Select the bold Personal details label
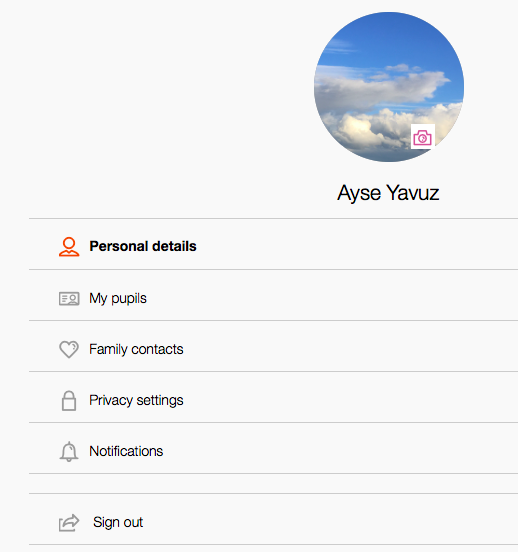 143,246
